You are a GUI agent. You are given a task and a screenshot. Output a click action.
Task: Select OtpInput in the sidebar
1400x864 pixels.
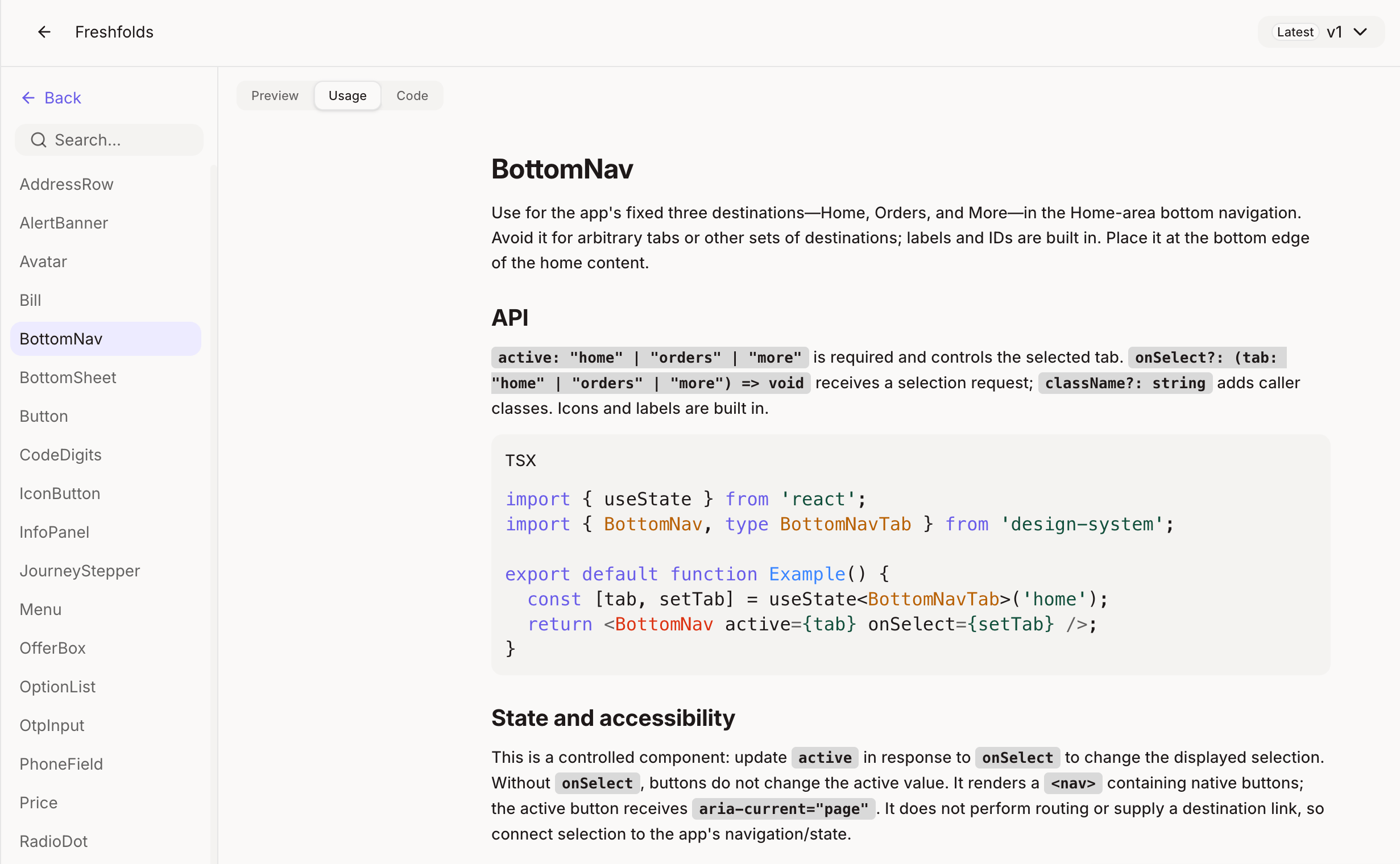(x=106, y=725)
